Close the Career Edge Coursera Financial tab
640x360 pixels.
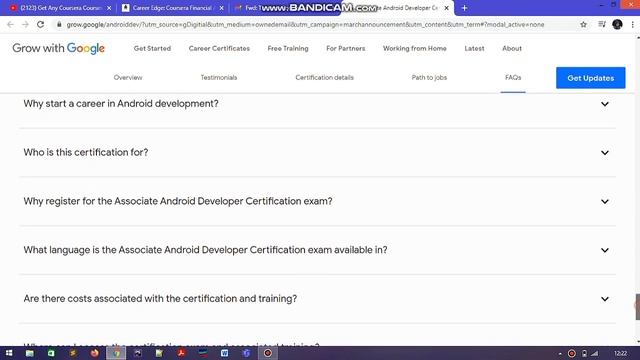(222, 8)
